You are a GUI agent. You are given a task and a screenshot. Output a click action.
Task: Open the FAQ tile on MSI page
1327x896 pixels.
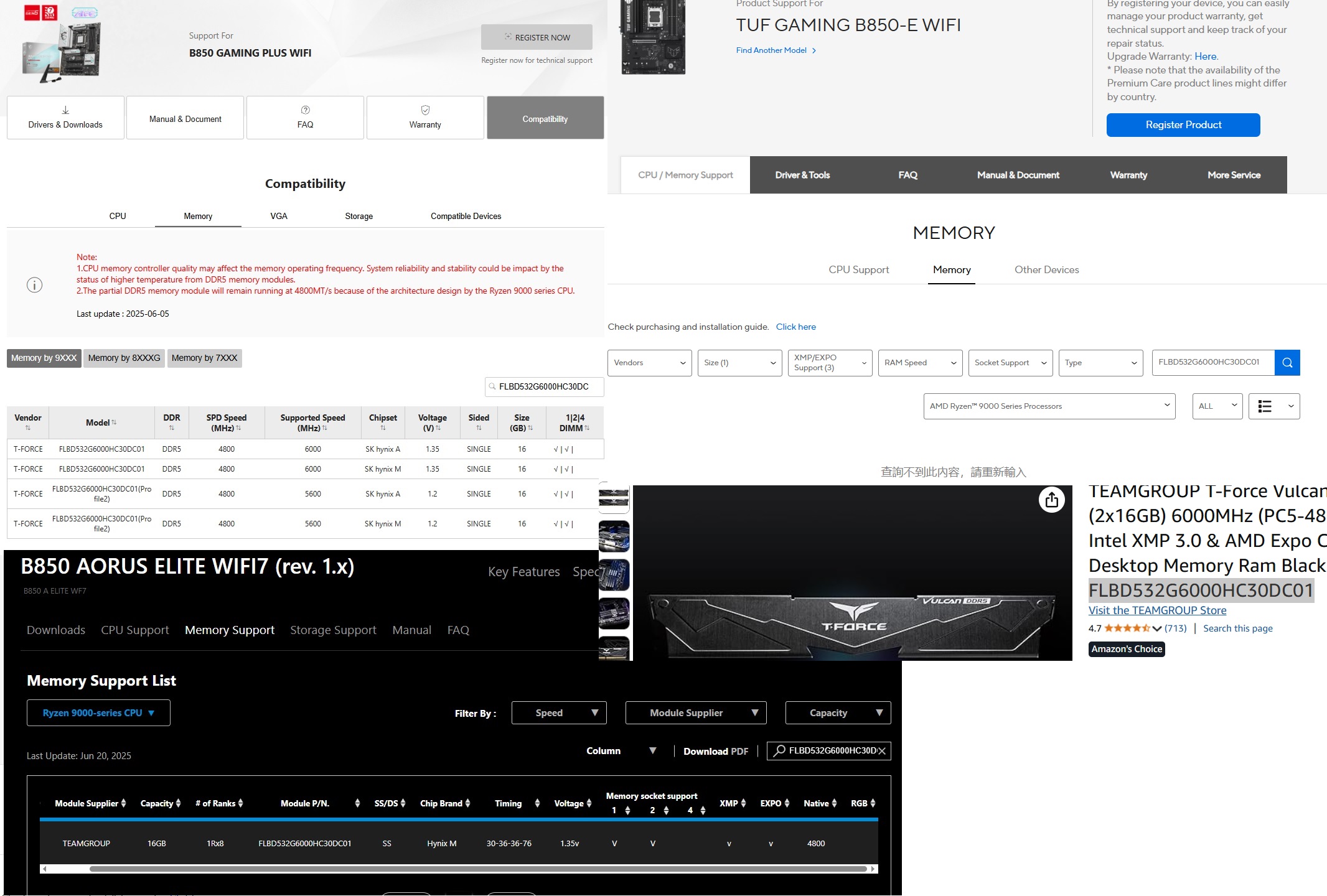click(305, 118)
